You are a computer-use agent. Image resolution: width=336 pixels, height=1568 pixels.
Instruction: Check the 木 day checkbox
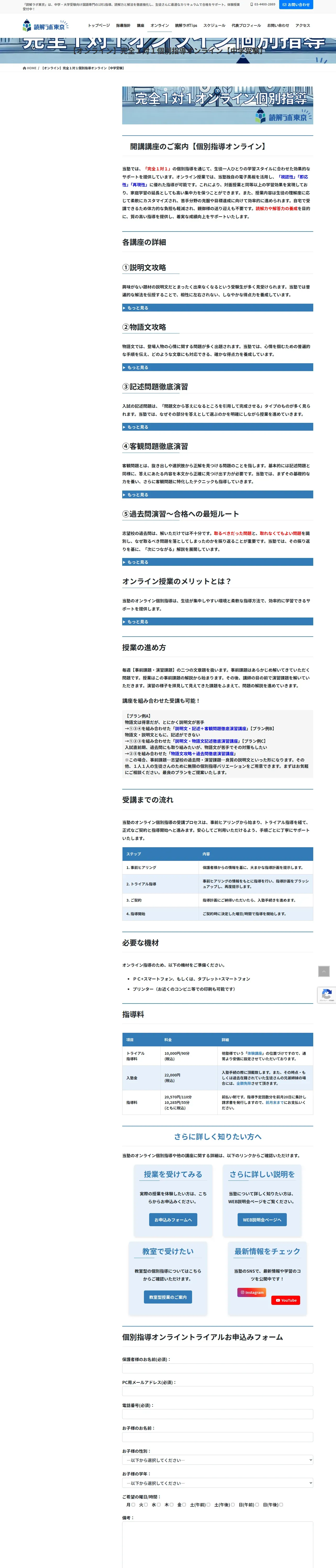click(171, 1505)
